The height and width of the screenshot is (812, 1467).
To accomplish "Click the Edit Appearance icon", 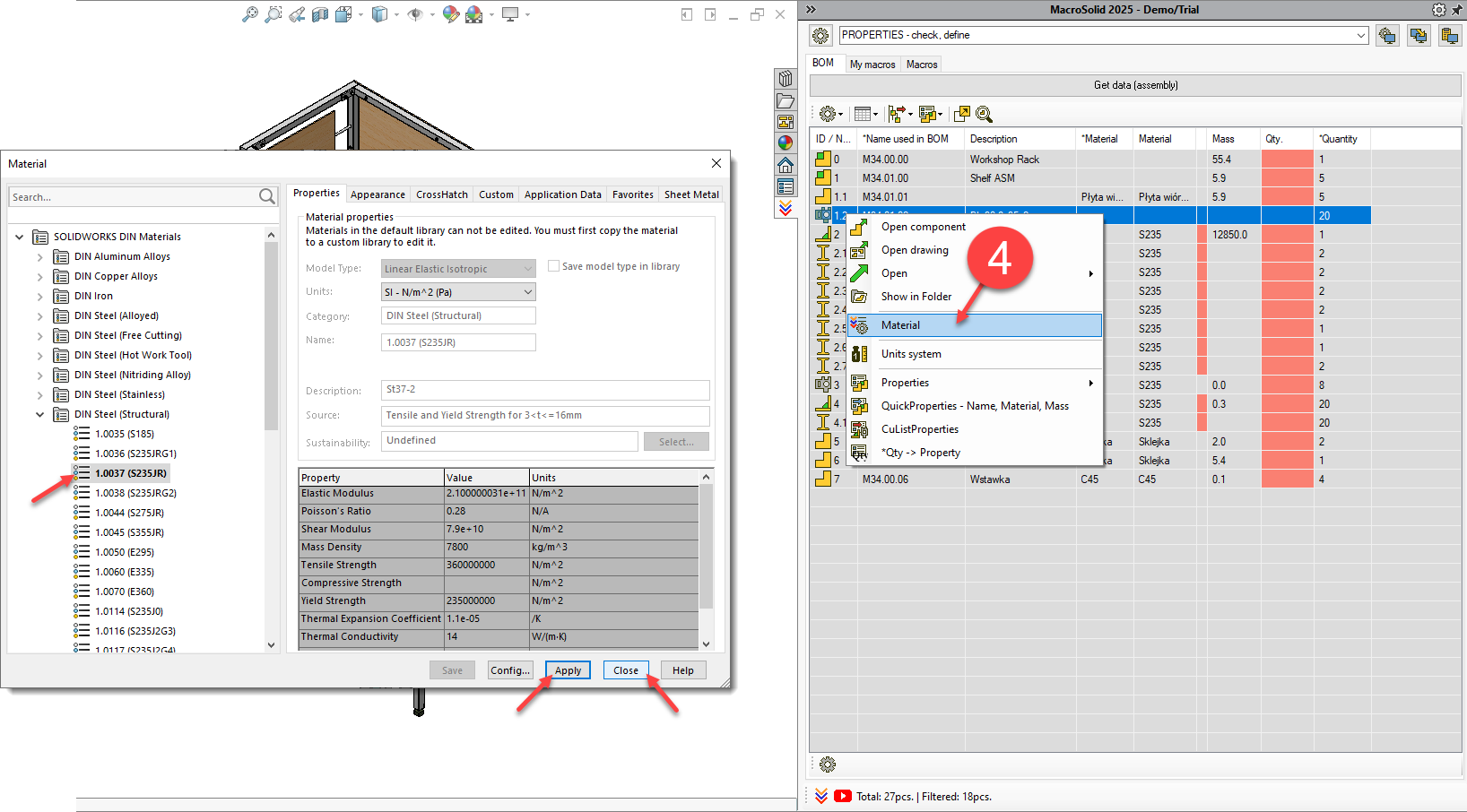I will (x=451, y=14).
